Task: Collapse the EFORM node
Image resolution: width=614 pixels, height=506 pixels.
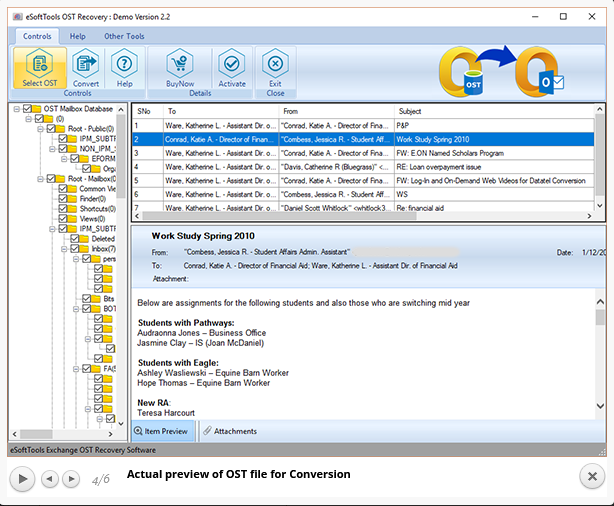Action: 64,159
